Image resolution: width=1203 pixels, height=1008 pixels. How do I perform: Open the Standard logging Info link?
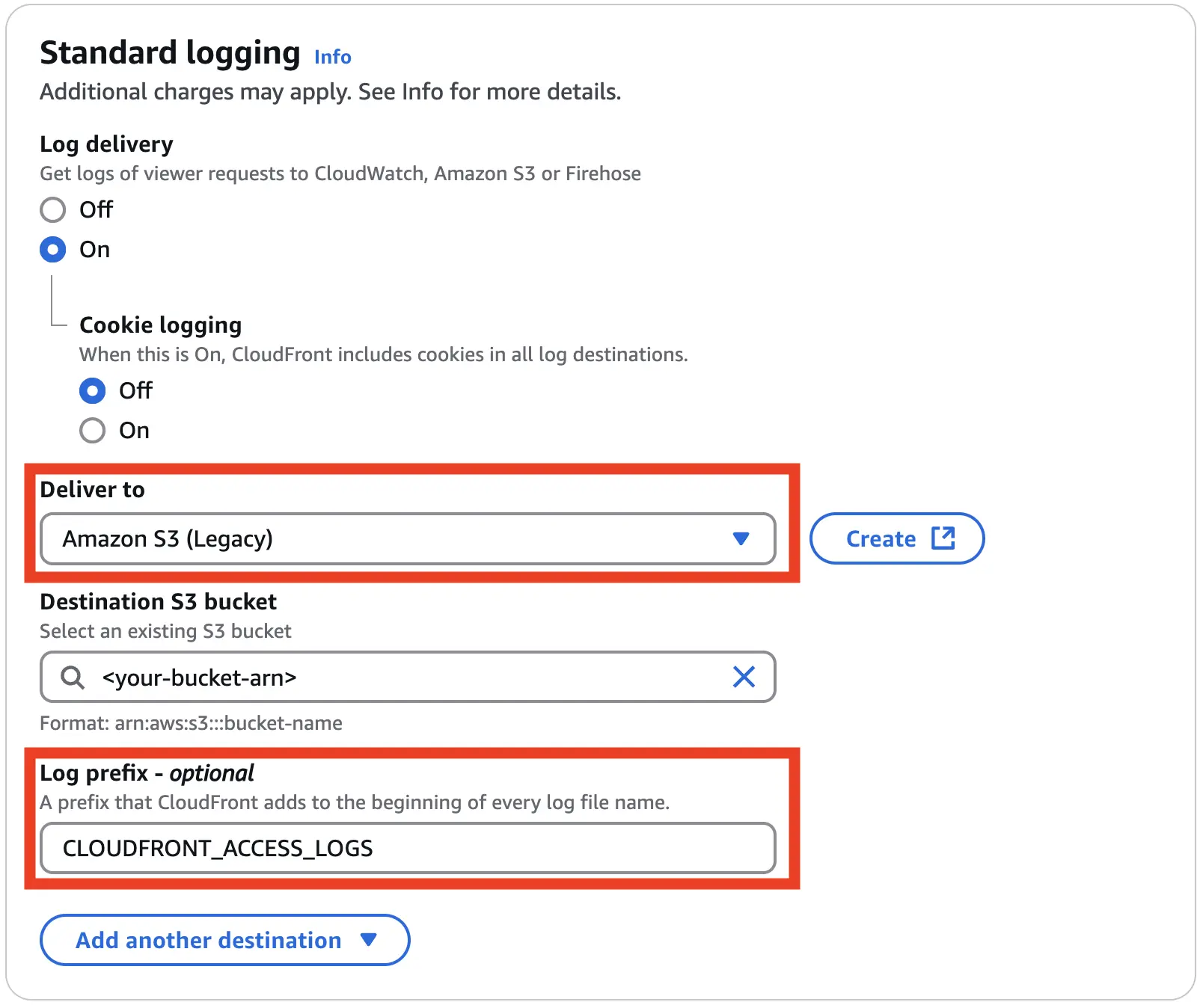coord(332,57)
